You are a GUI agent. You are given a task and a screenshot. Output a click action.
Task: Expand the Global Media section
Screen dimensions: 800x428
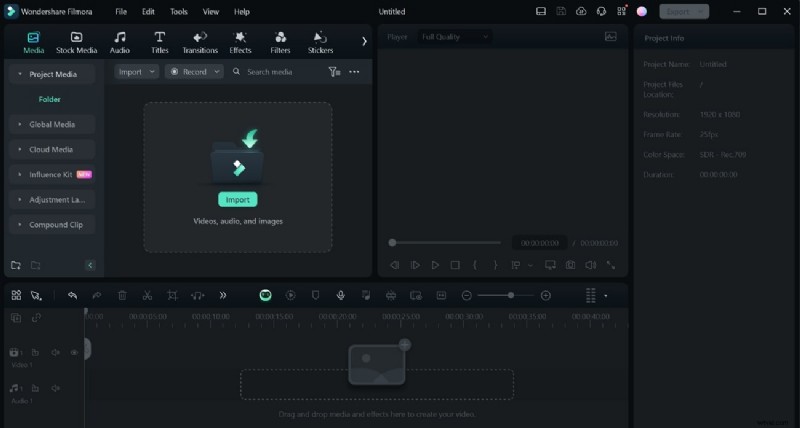click(x=52, y=124)
